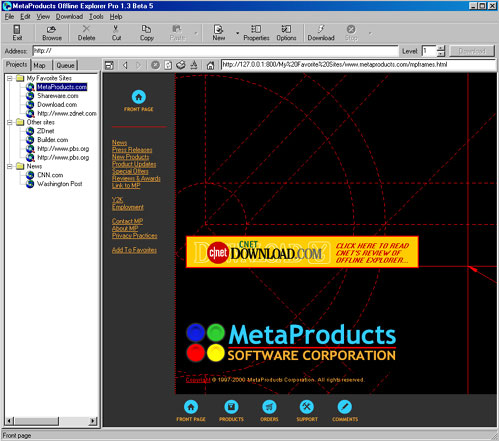Select MetaProducts.com project

click(62, 87)
